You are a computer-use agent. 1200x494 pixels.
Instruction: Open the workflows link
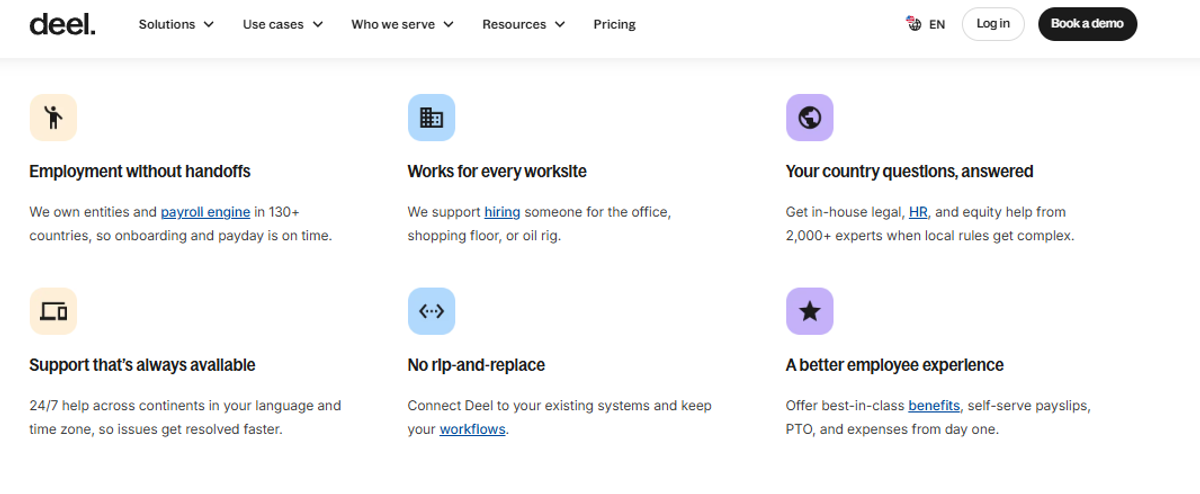click(x=472, y=430)
